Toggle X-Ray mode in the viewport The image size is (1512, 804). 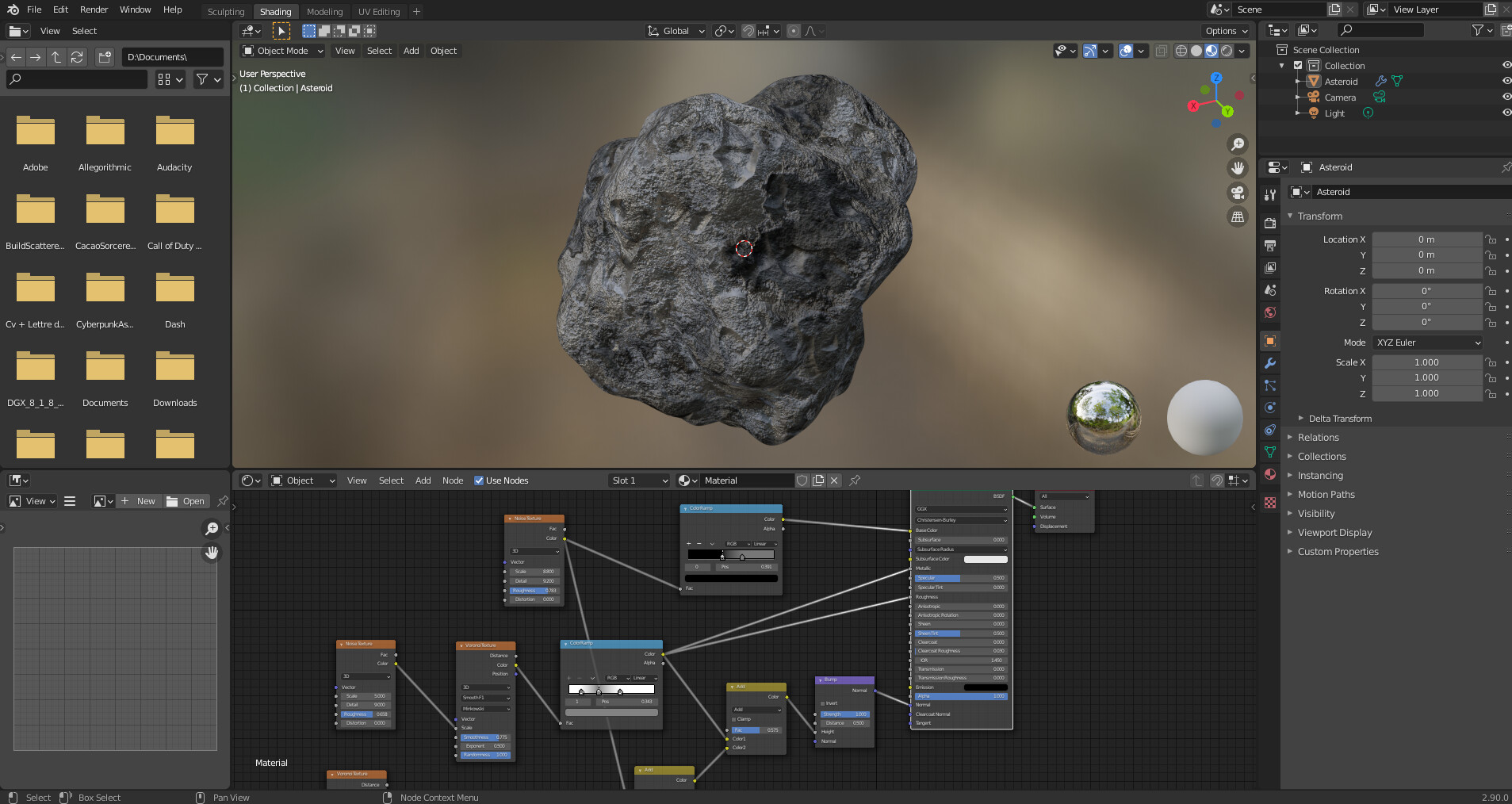pyautogui.click(x=1162, y=51)
